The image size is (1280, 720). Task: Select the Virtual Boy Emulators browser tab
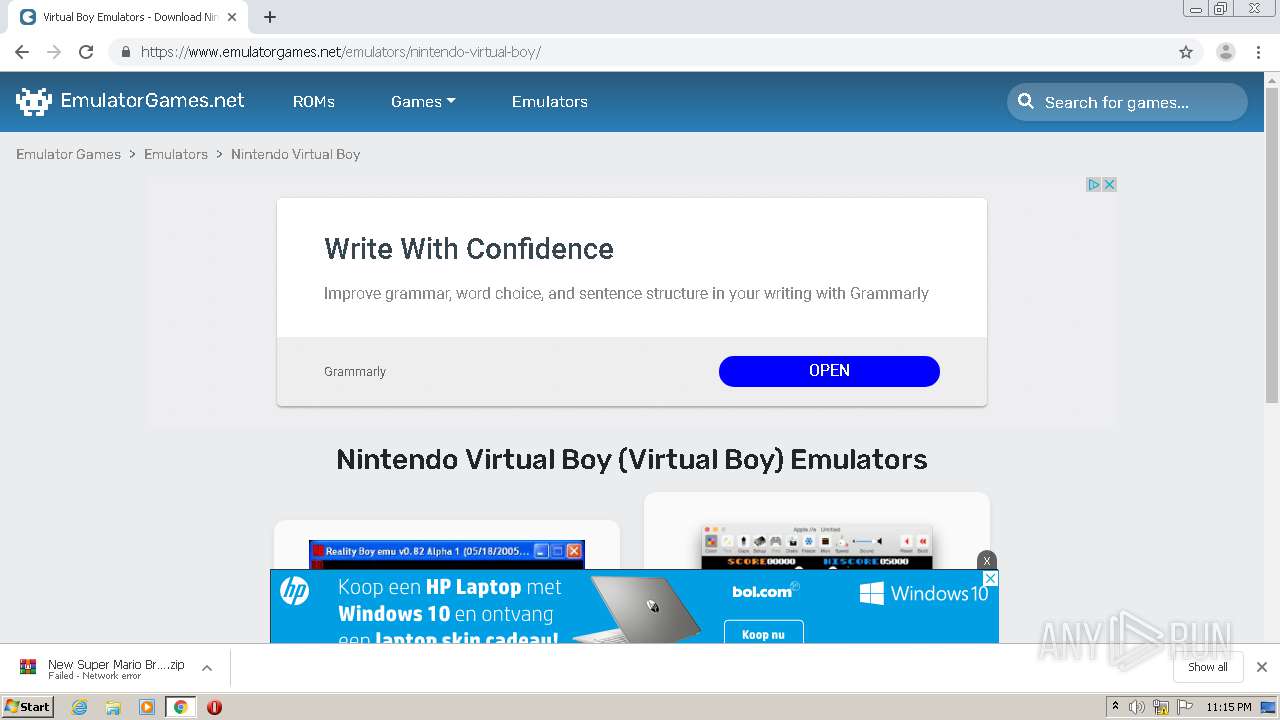pos(128,17)
